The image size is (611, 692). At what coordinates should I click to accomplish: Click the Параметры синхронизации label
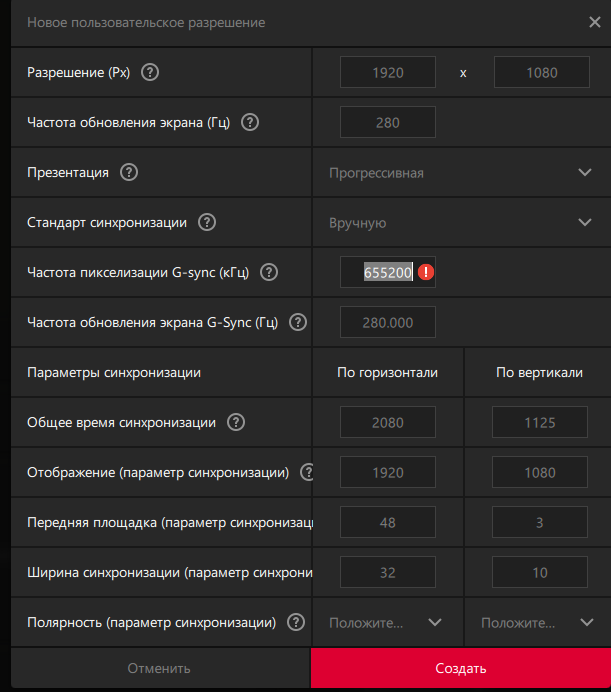(114, 372)
